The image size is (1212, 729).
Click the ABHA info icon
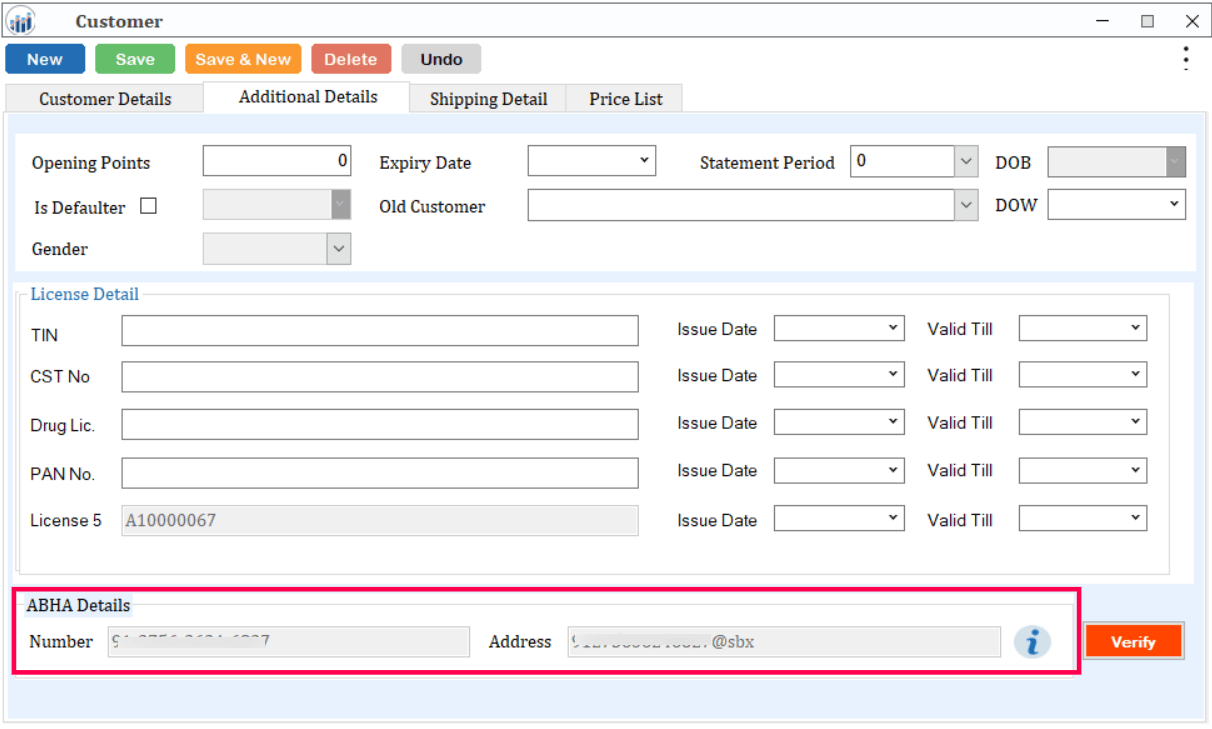[x=1032, y=642]
